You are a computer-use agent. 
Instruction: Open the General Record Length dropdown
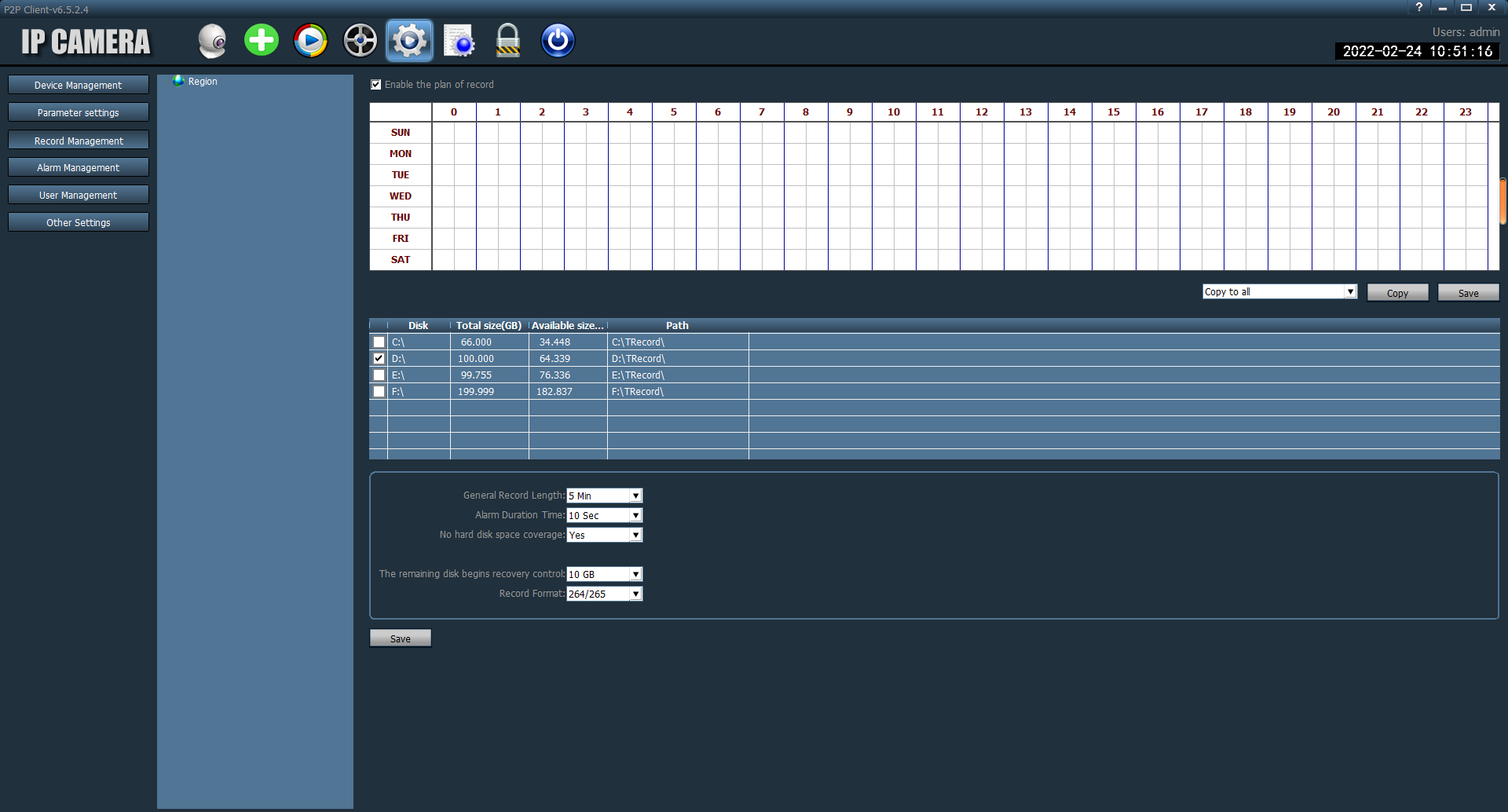pyautogui.click(x=635, y=496)
